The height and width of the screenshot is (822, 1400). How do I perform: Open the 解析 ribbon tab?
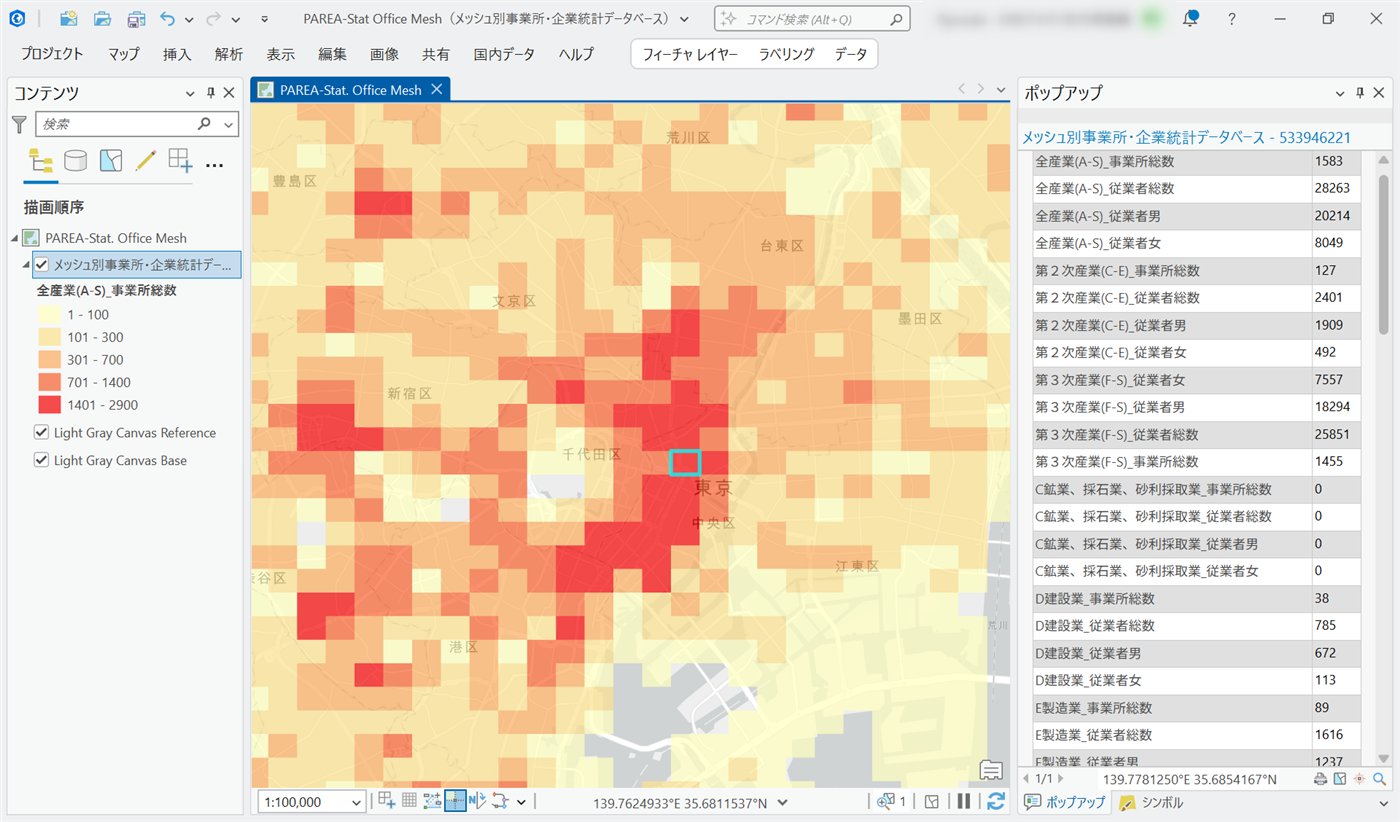[228, 54]
